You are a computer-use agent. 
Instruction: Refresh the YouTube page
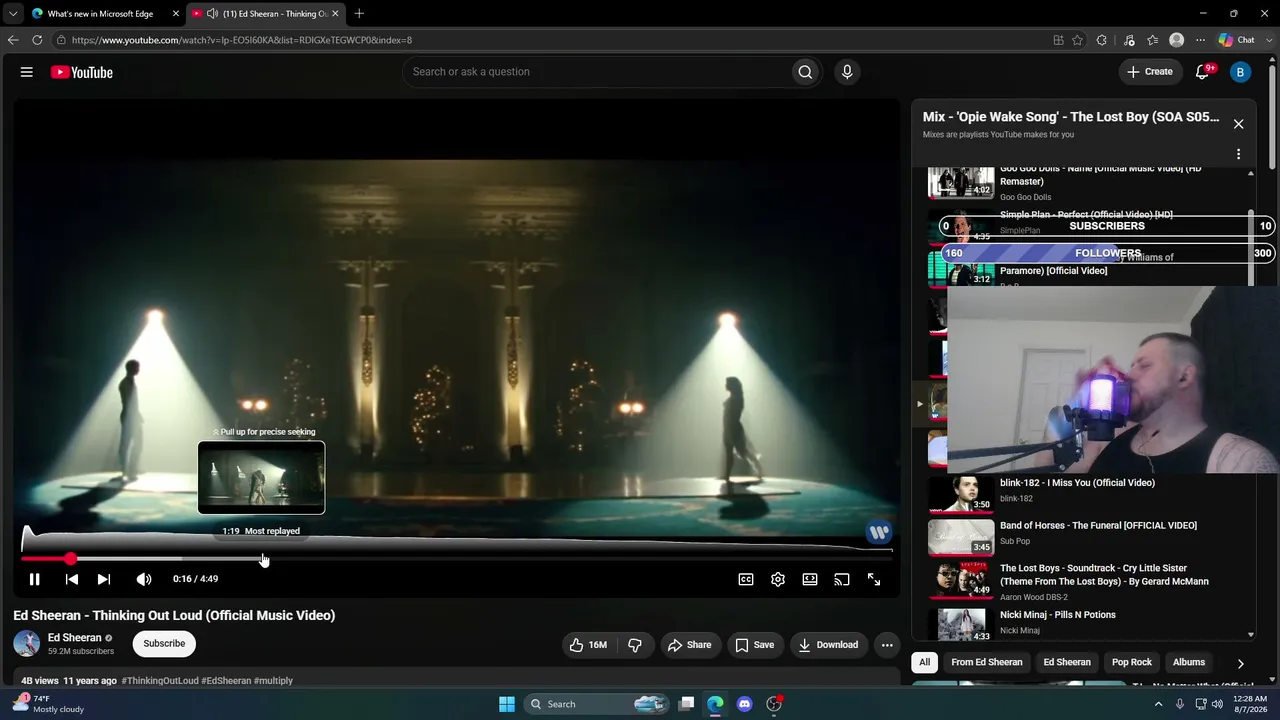pyautogui.click(x=37, y=40)
